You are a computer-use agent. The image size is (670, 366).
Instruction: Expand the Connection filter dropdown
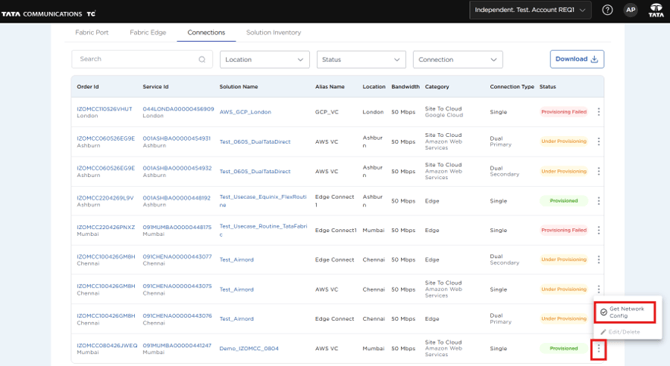(458, 59)
